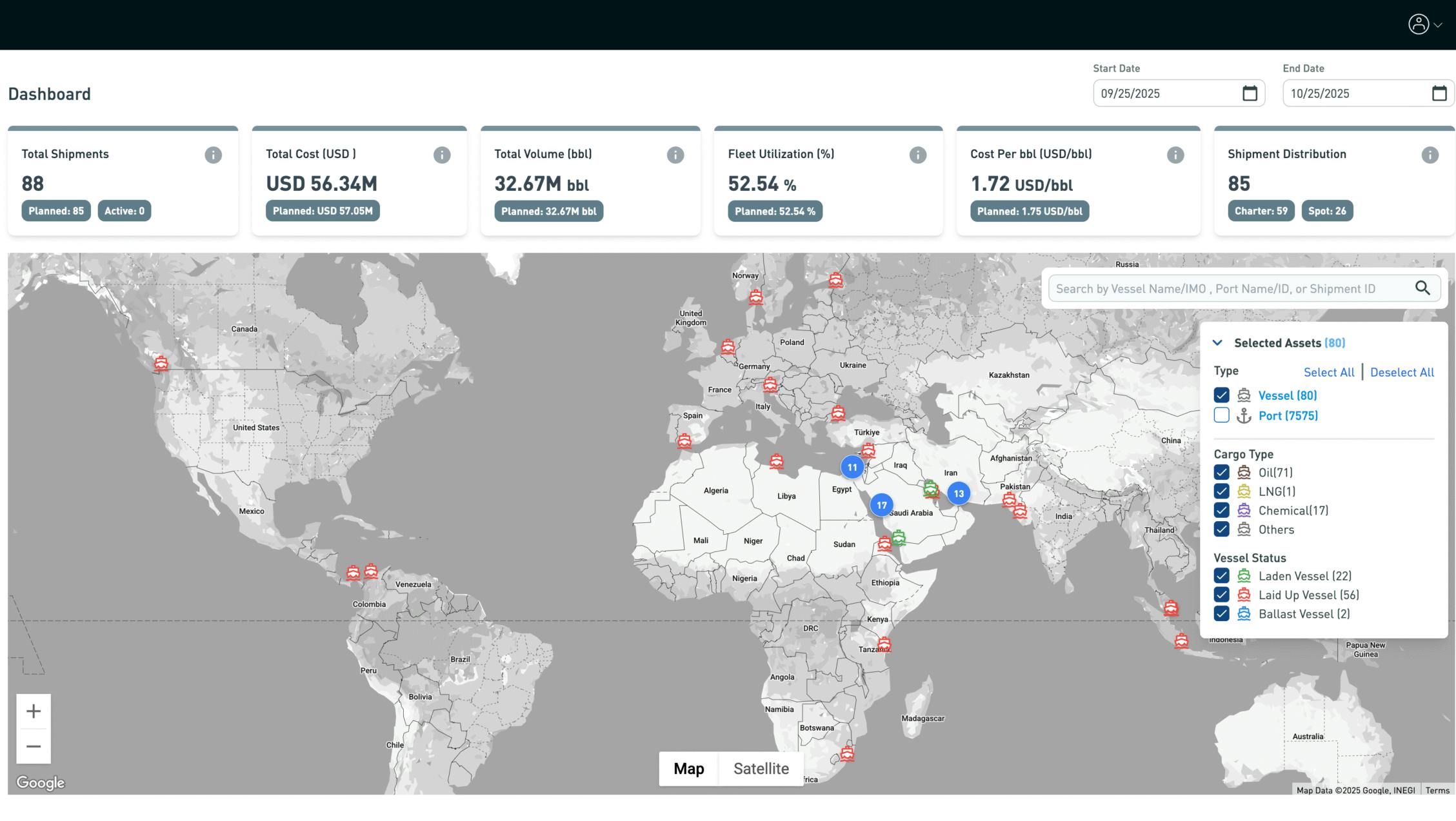Viewport: 1456px width, 821px height.
Task: Switch to Satellite map view
Action: (761, 768)
